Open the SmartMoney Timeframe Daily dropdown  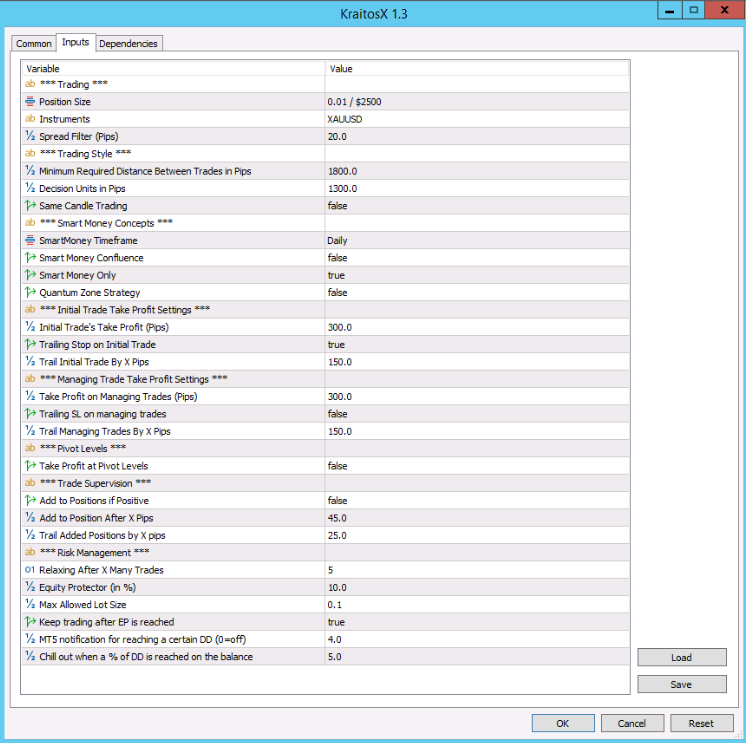[477, 240]
